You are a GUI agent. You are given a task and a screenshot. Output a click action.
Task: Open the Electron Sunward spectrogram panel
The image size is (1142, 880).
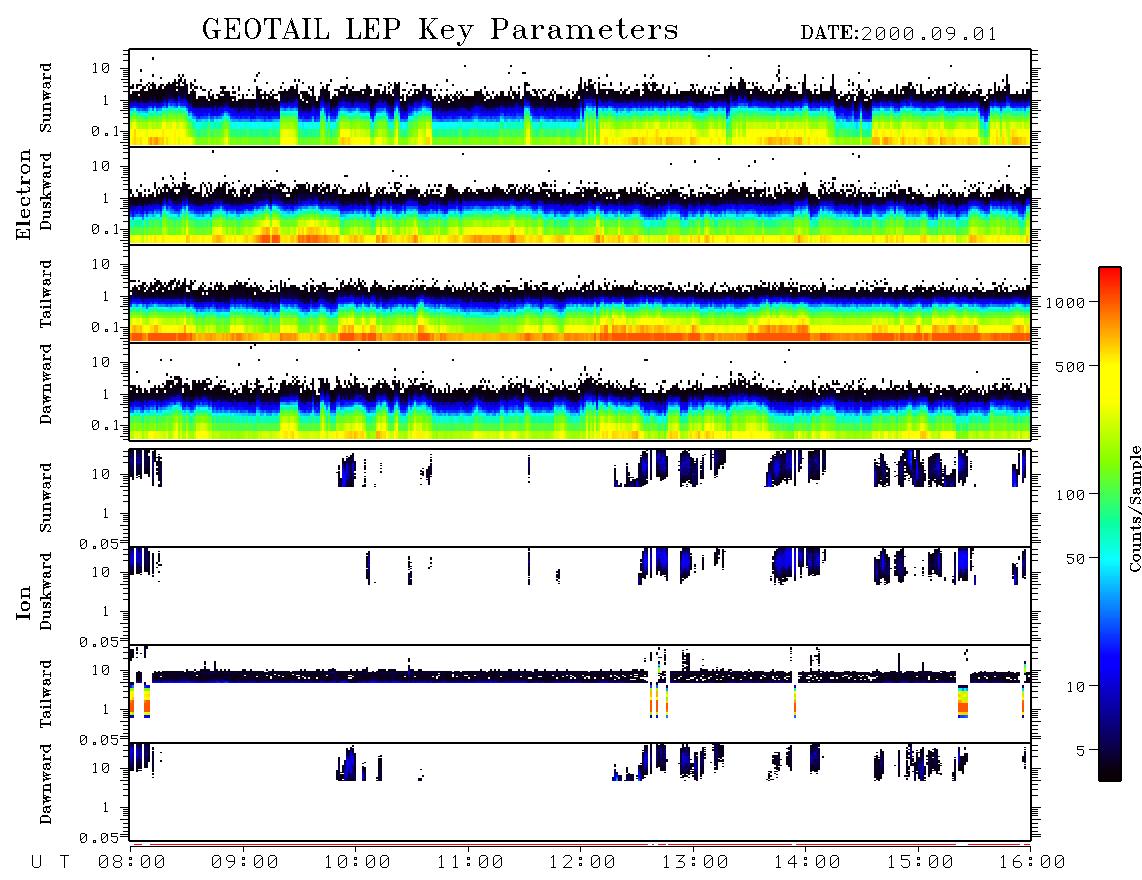pos(580,98)
